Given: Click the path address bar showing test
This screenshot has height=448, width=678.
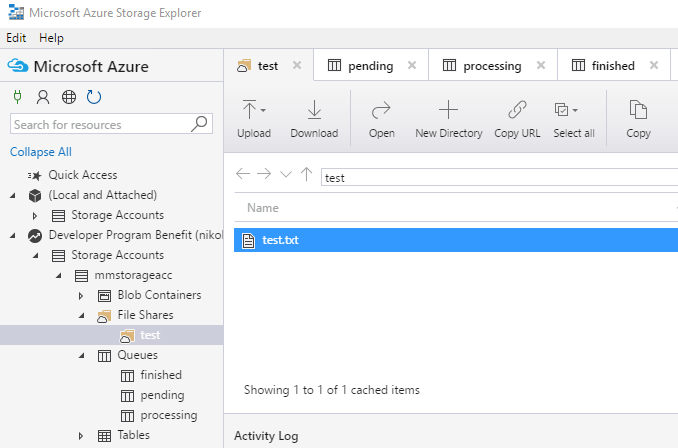Looking at the screenshot, I should coord(499,177).
